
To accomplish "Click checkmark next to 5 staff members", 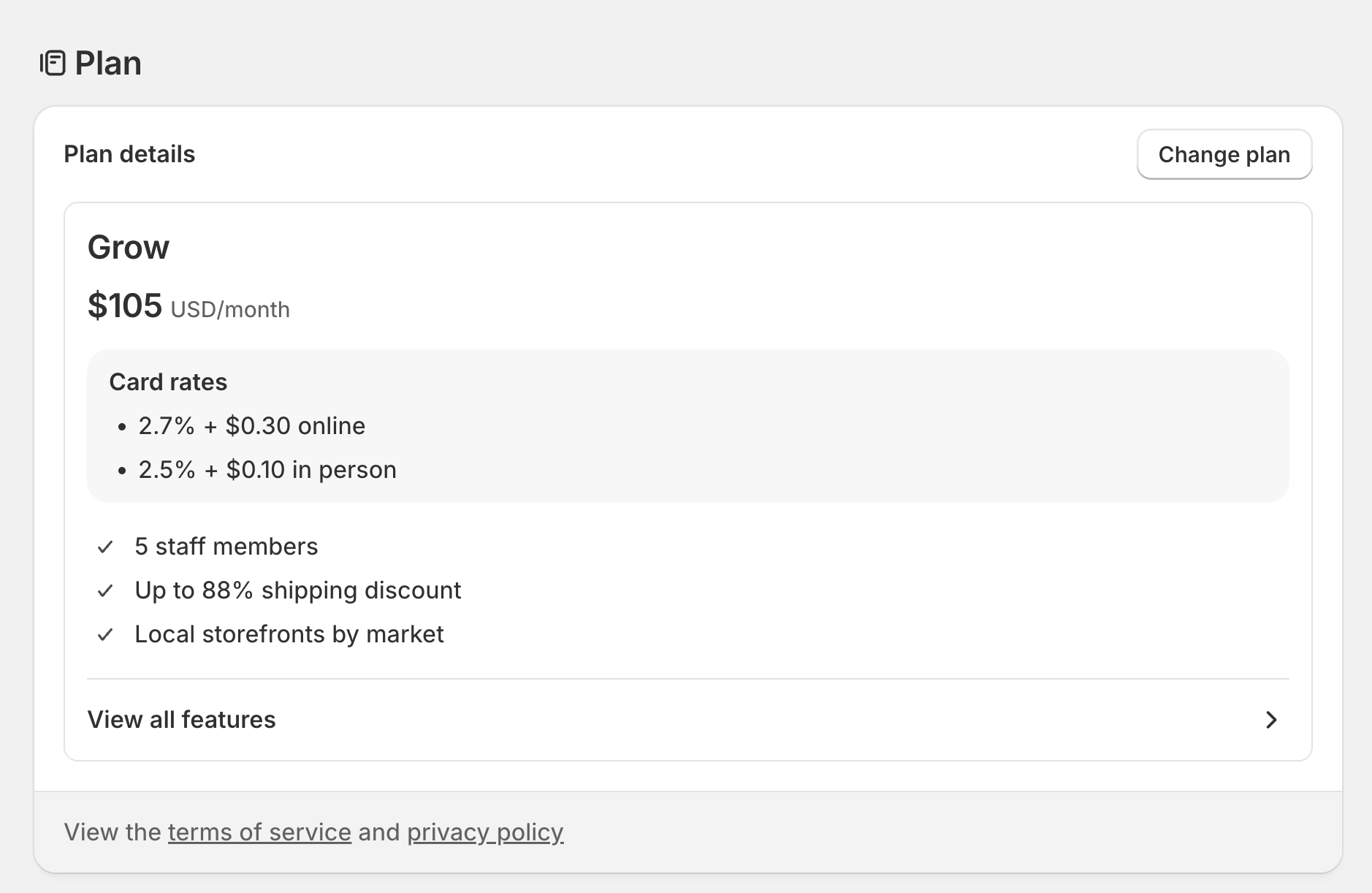I will 105,547.
